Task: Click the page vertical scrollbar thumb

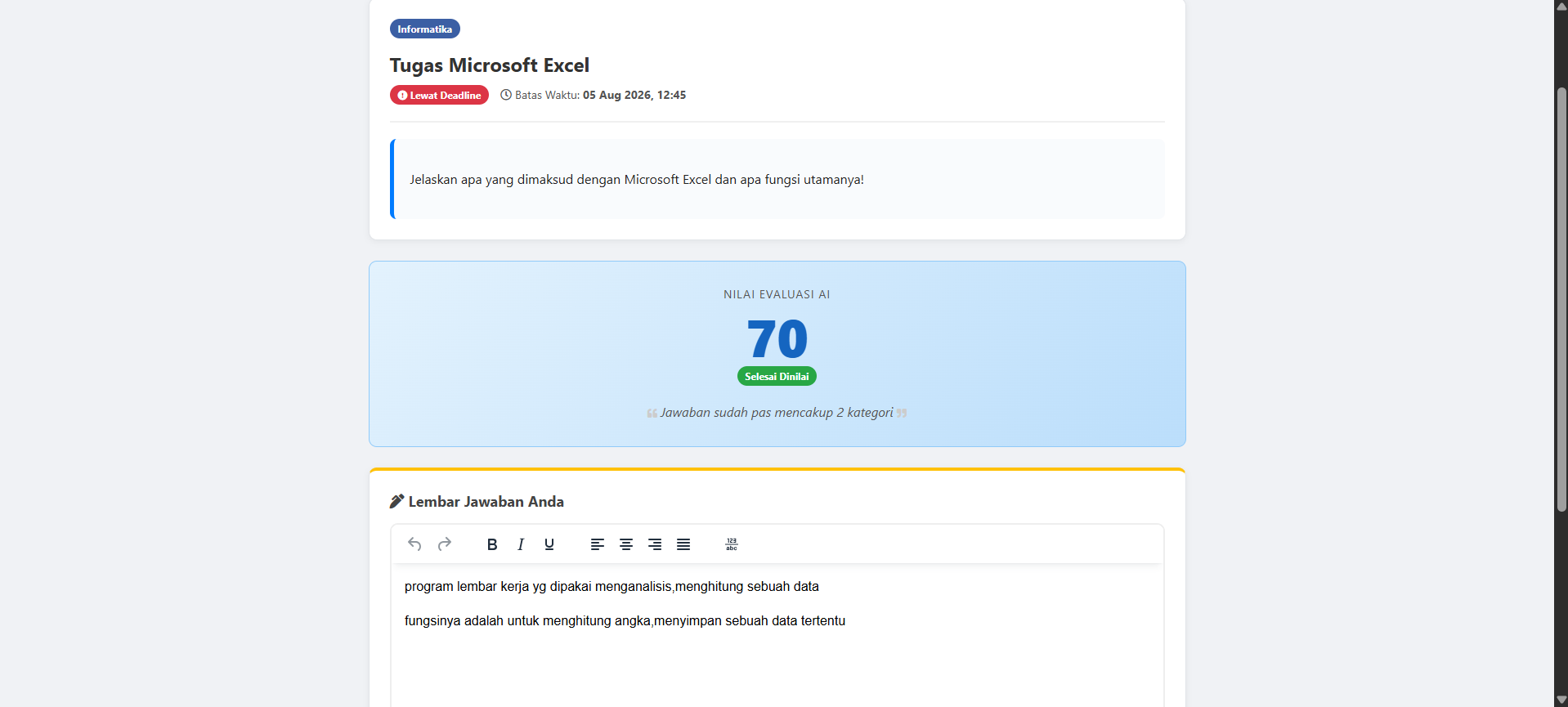Action: tap(1561, 299)
